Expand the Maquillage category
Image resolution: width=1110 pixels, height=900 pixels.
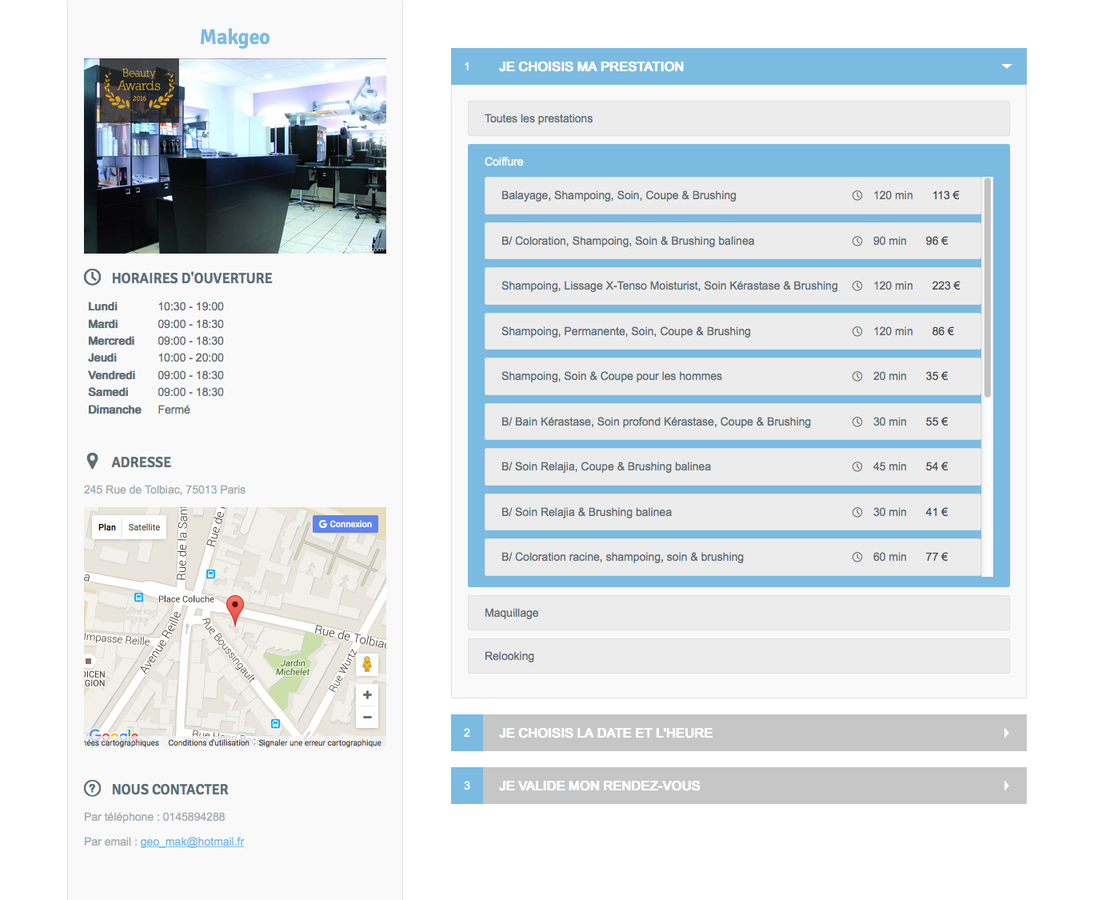[738, 613]
